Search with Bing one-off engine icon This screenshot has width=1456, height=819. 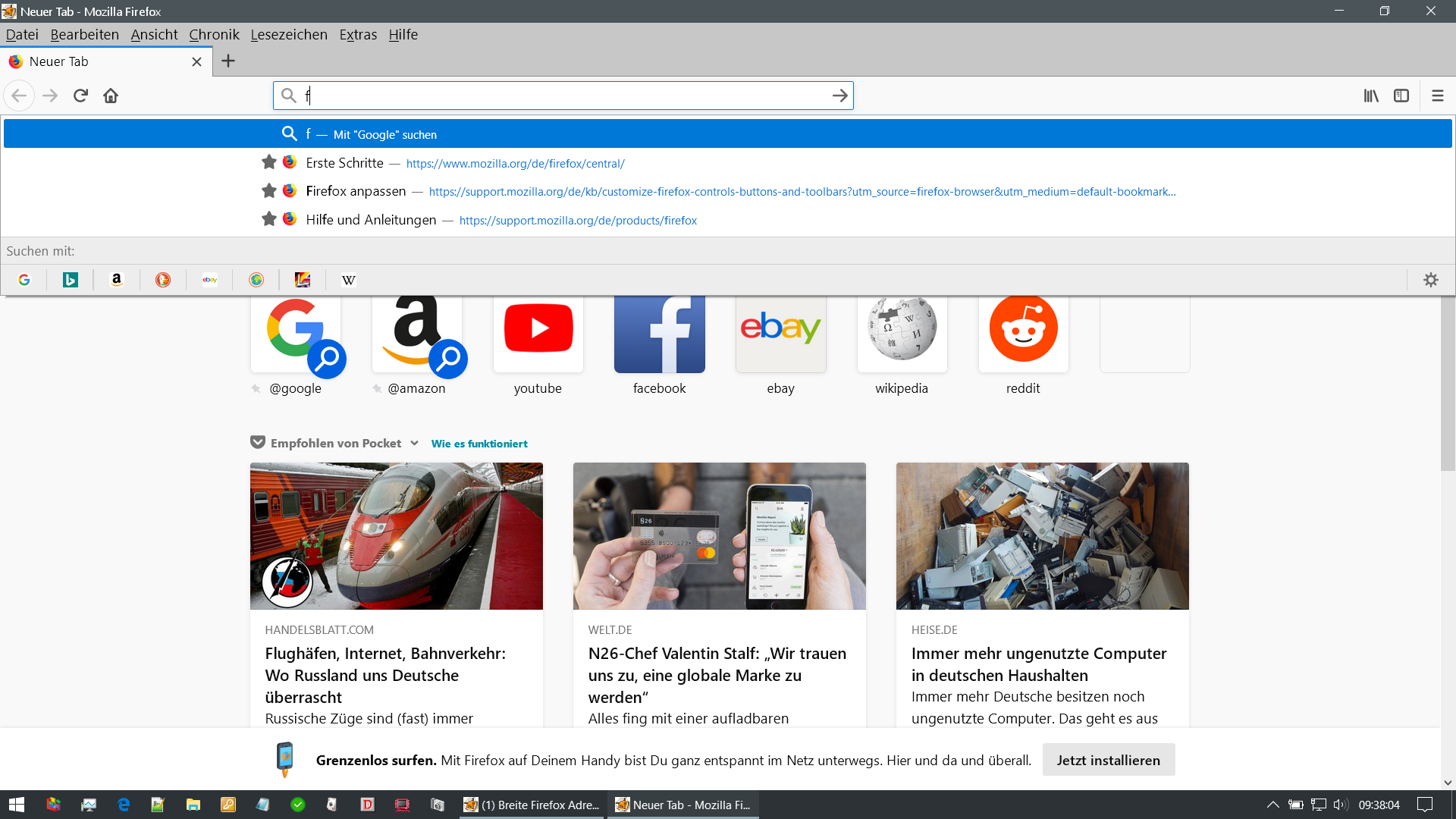tap(70, 280)
